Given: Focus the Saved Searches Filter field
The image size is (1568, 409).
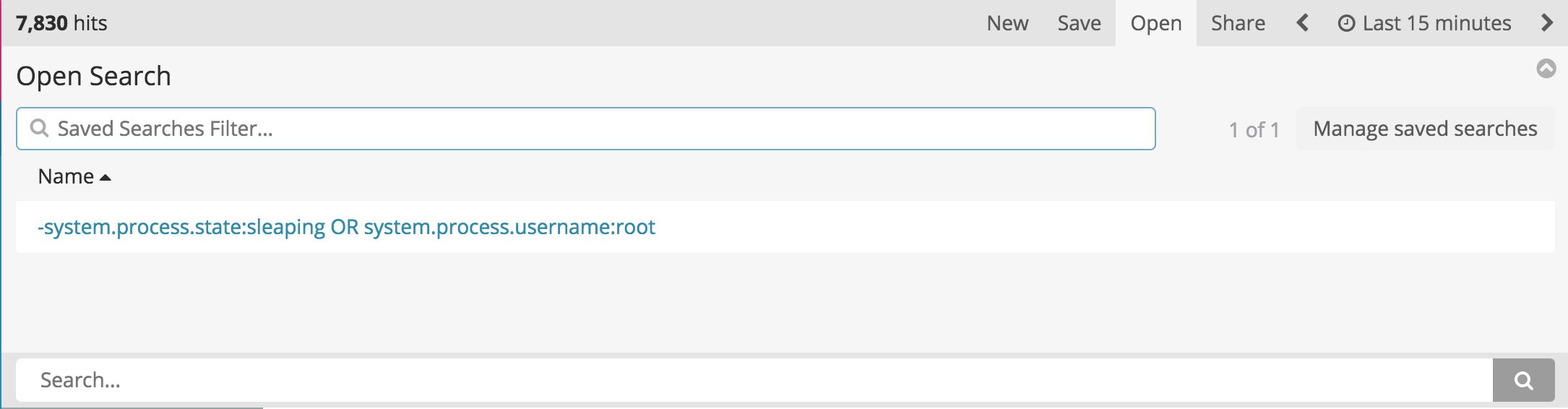Looking at the screenshot, I should pos(586,129).
